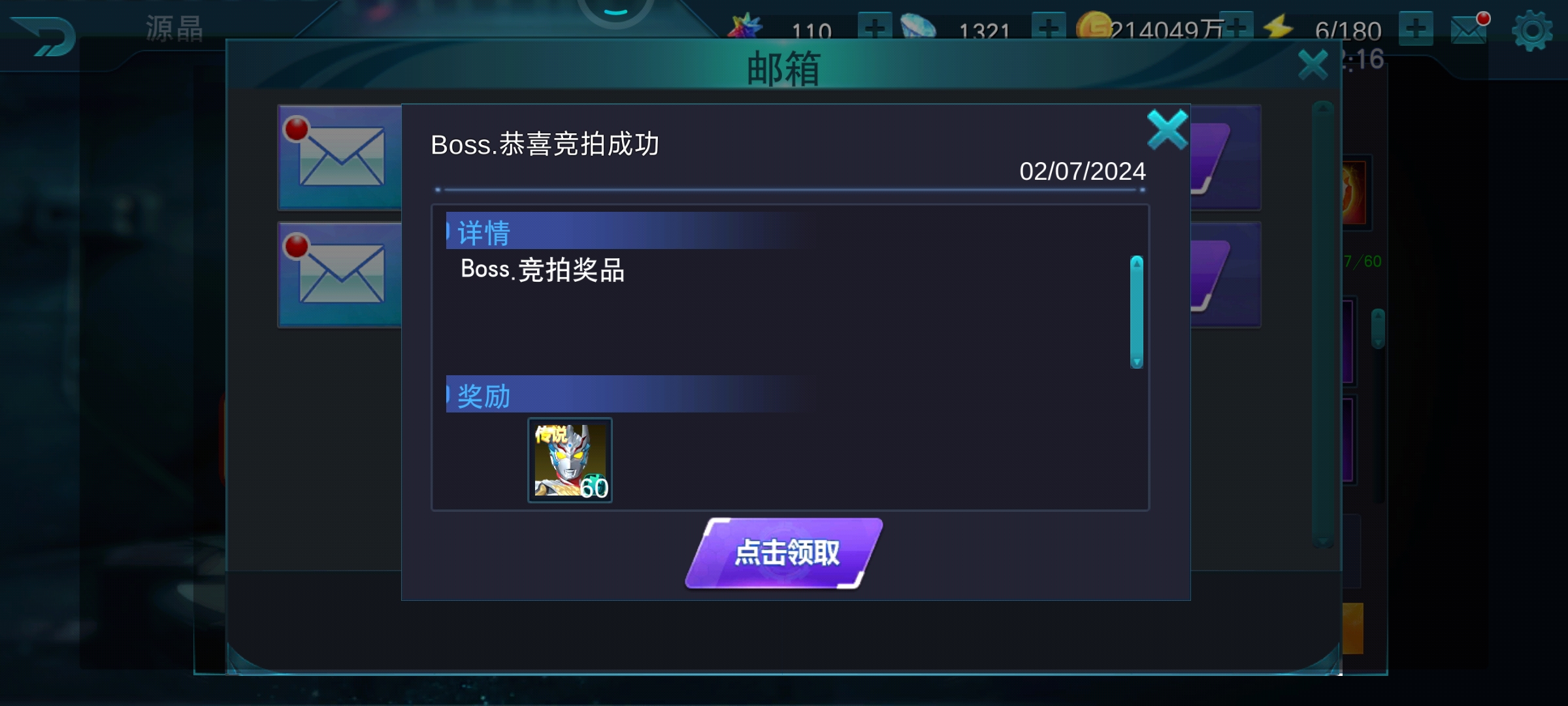Click the colorful star crystal currency icon
1568x706 pixels.
pyautogui.click(x=745, y=27)
